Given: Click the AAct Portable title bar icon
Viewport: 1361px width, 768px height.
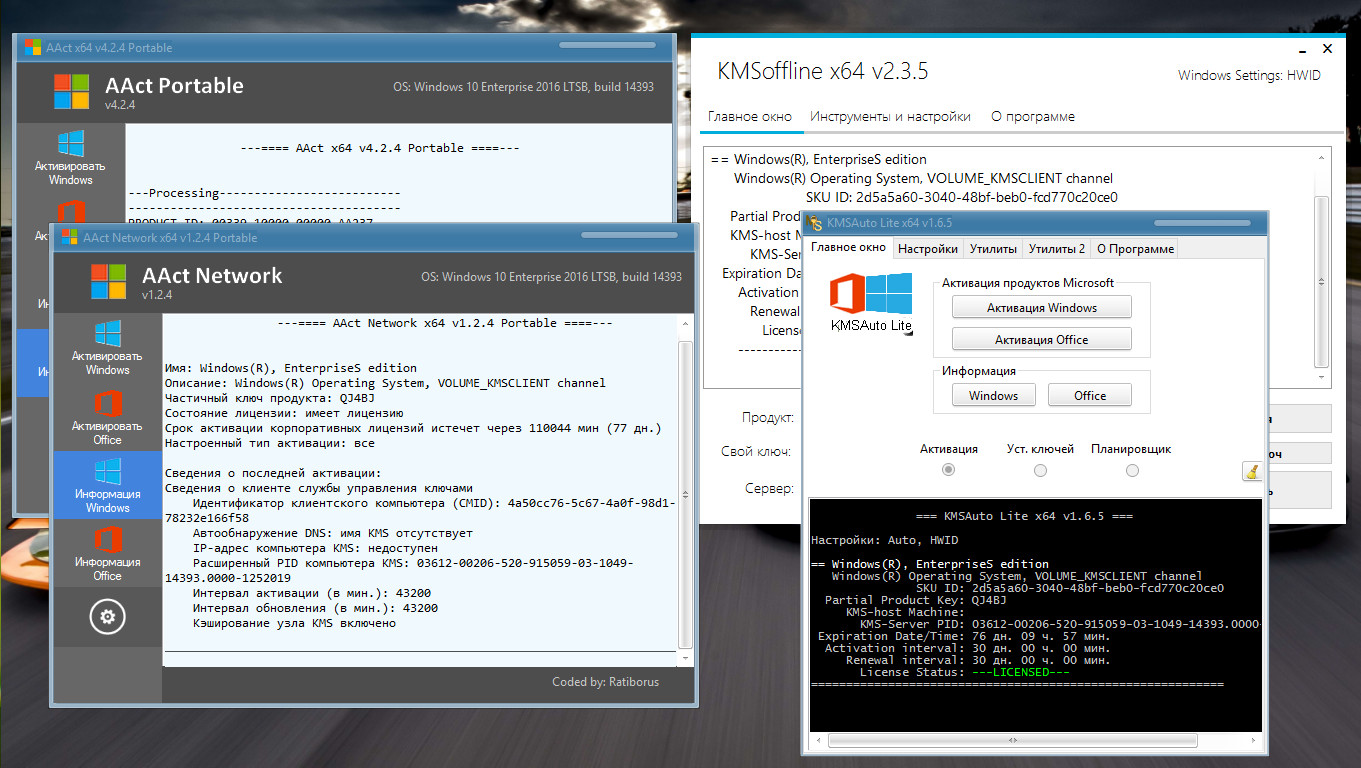Looking at the screenshot, I should tap(33, 47).
